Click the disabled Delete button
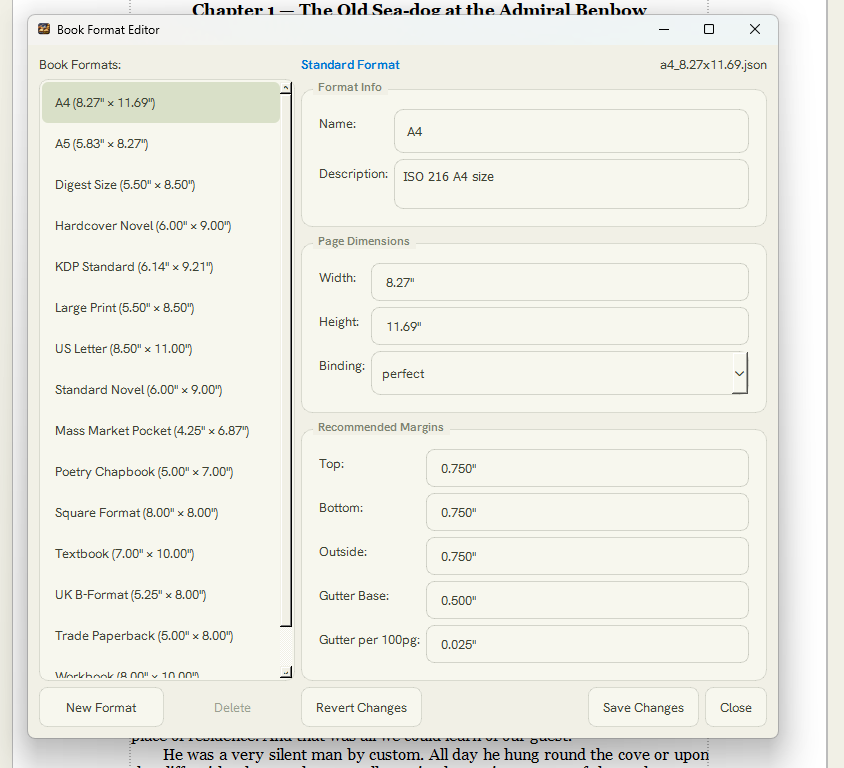This screenshot has width=844, height=768. [232, 707]
